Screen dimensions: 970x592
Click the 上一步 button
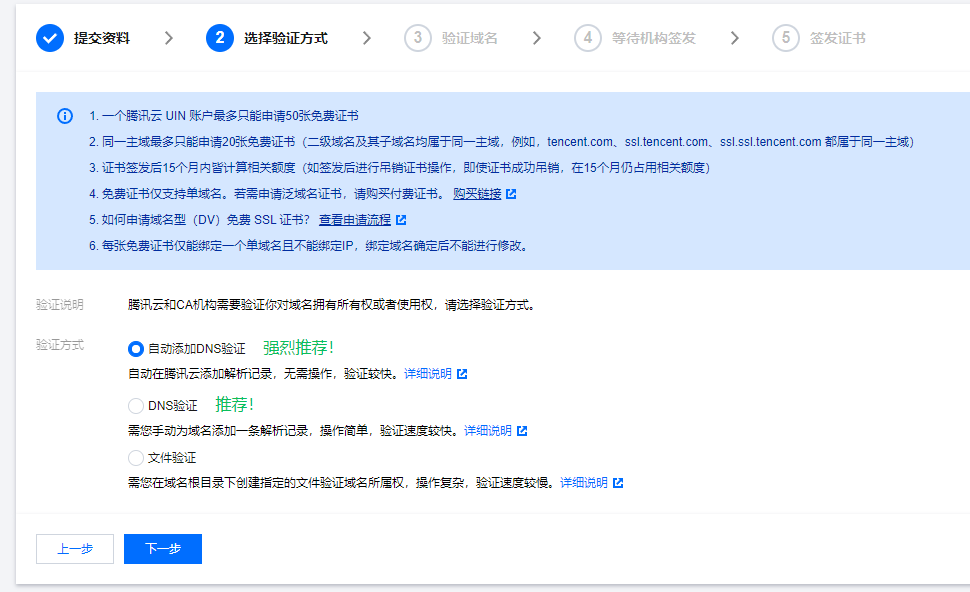click(74, 548)
